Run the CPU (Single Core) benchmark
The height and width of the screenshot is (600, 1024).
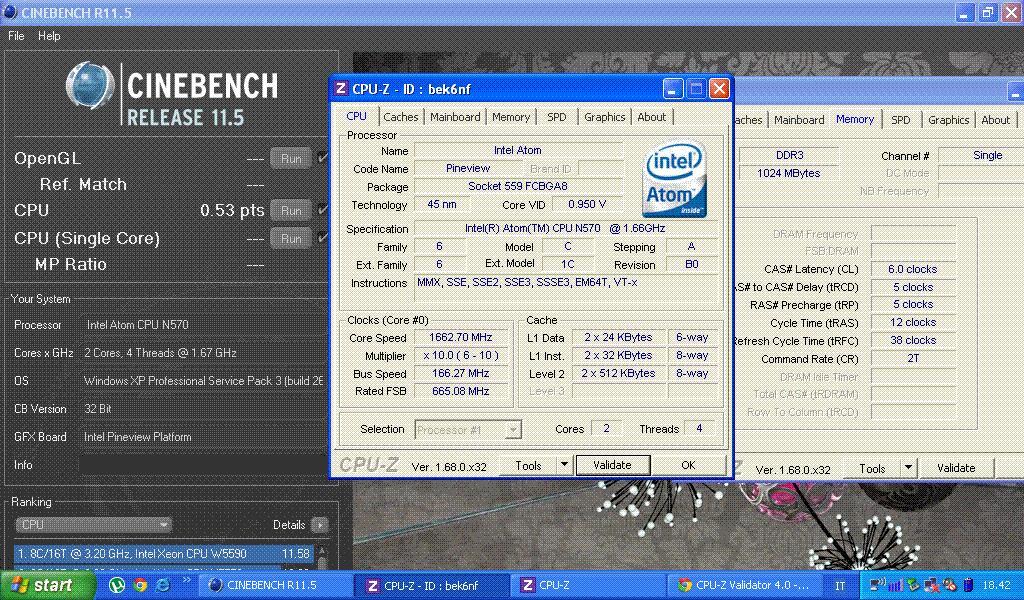tap(291, 238)
